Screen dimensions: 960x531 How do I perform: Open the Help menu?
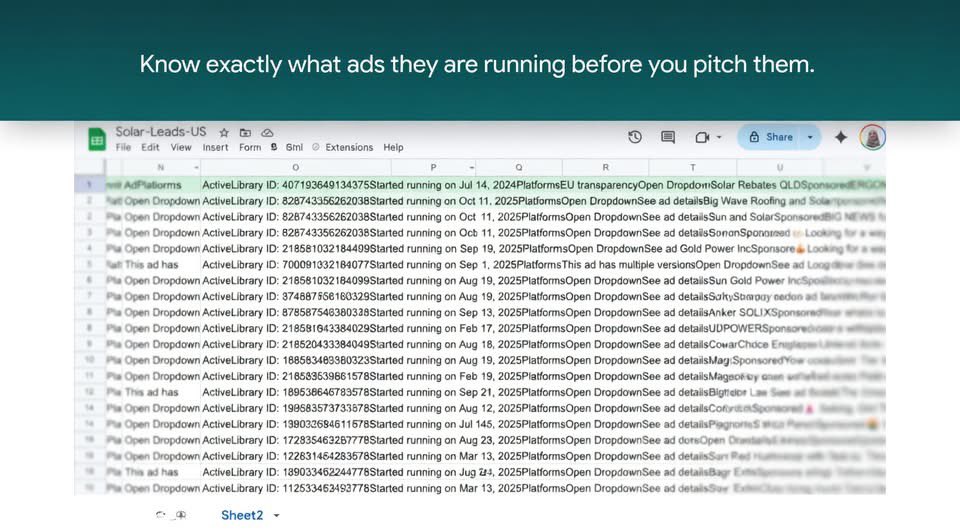coord(393,148)
